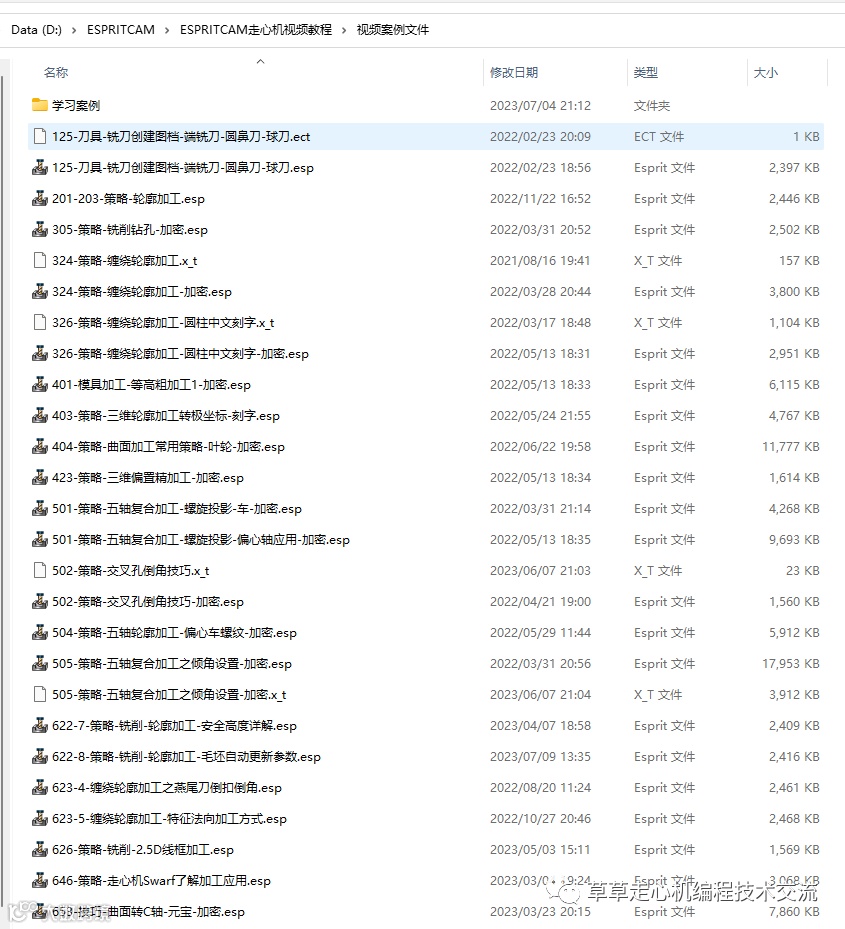Click the Esprit icon of 622-7 安全高度详解.esp
Image resolution: width=845 pixels, height=929 pixels.
point(40,726)
